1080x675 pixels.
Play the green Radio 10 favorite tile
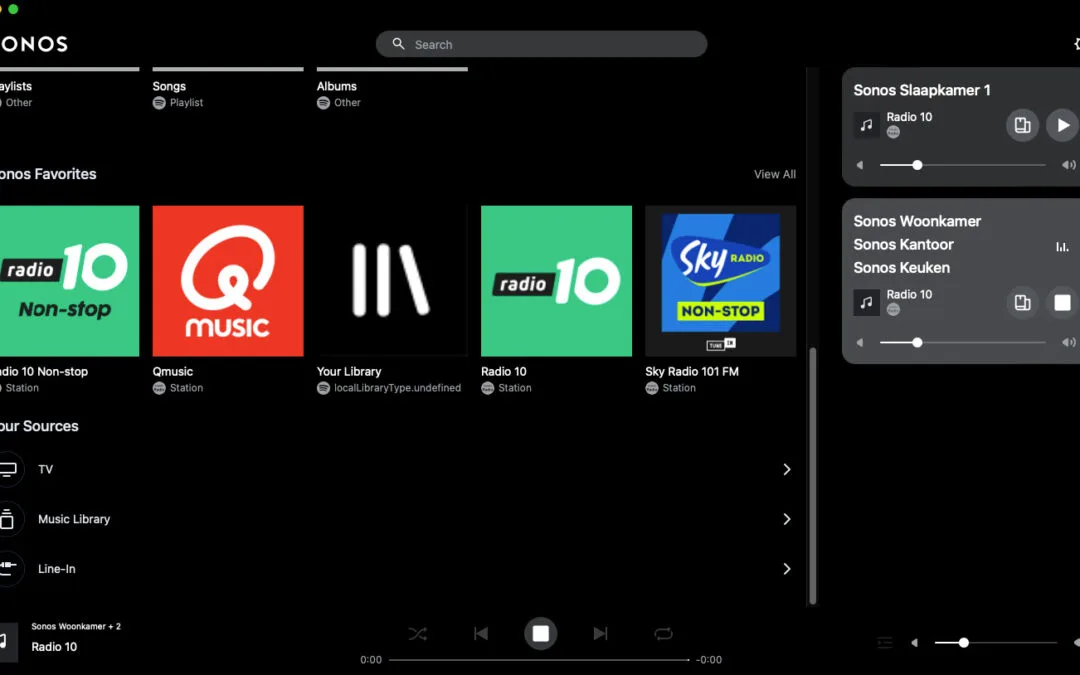tap(557, 281)
